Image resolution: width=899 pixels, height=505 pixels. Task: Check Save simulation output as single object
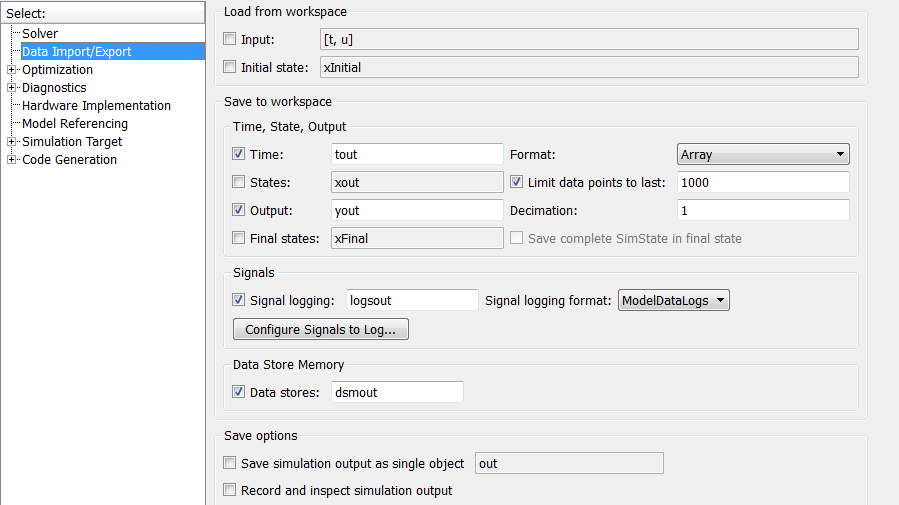tap(230, 463)
